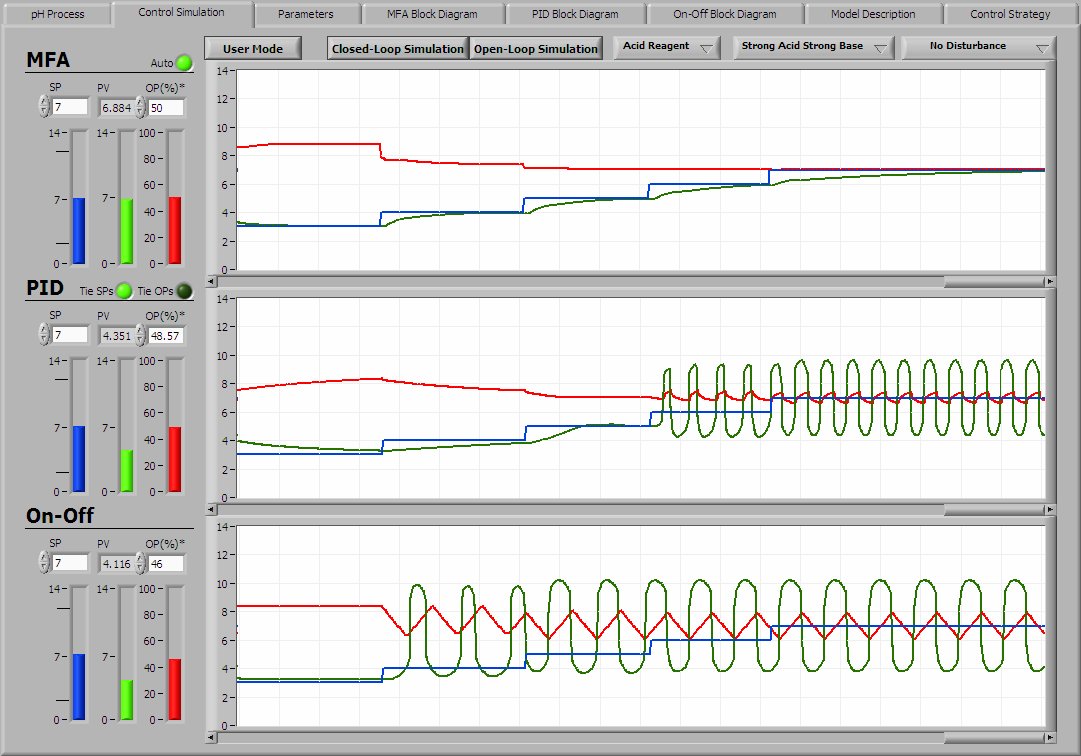Open the No Disturbance dropdown
The width and height of the screenshot is (1081, 756).
tap(977, 47)
